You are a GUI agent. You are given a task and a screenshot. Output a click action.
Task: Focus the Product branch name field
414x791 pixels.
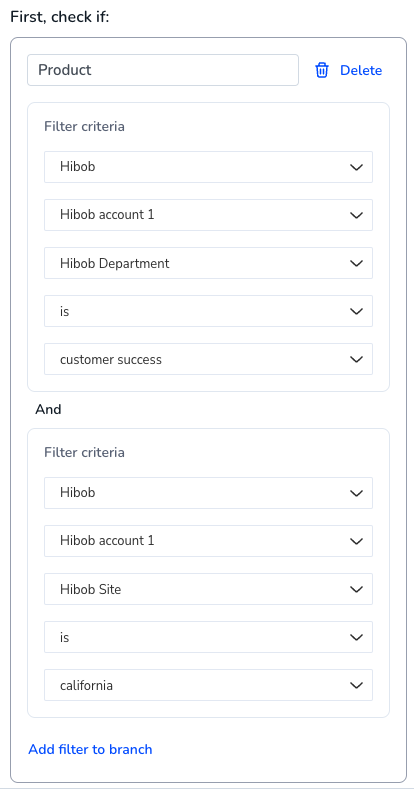pos(163,70)
